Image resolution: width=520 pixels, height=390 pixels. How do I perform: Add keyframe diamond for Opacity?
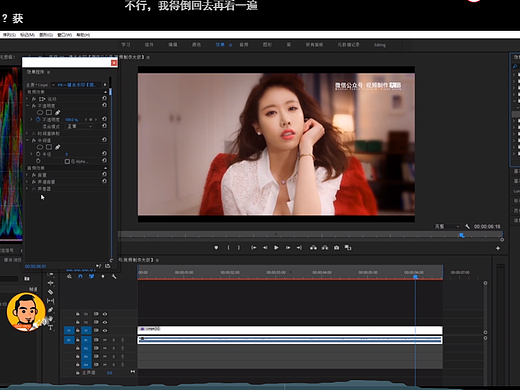coord(91,119)
